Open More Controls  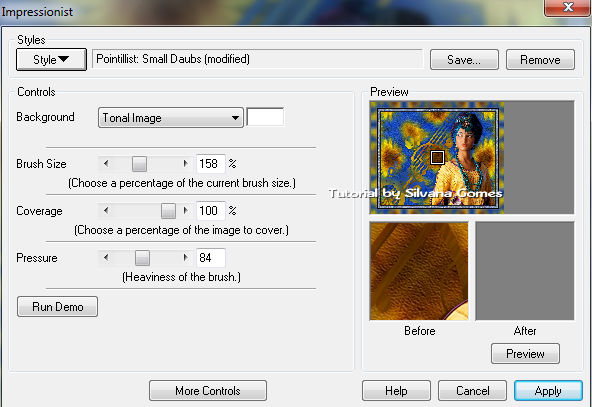[x=208, y=390]
